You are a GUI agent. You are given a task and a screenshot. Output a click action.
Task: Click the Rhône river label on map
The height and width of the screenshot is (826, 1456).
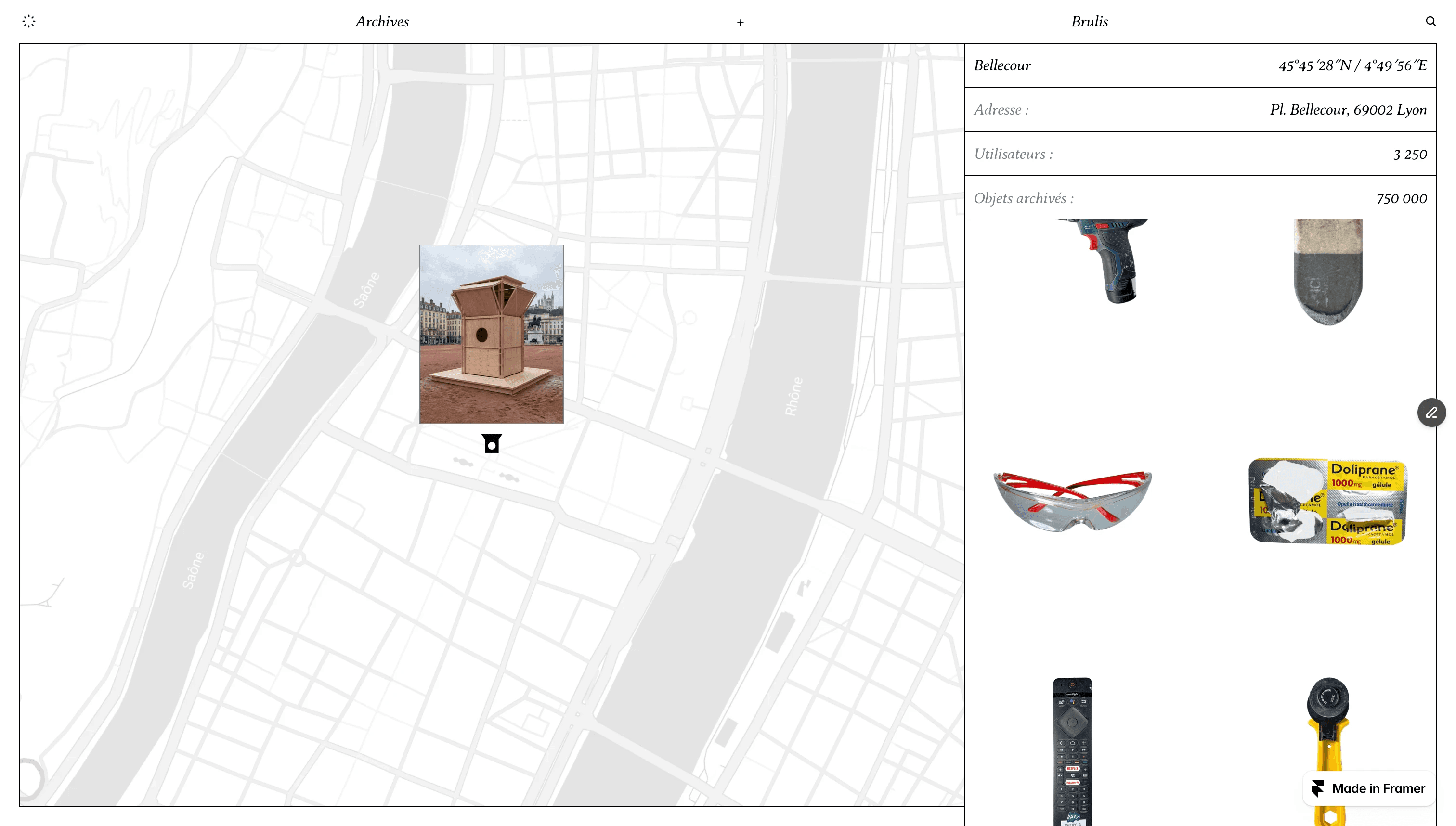coord(794,396)
